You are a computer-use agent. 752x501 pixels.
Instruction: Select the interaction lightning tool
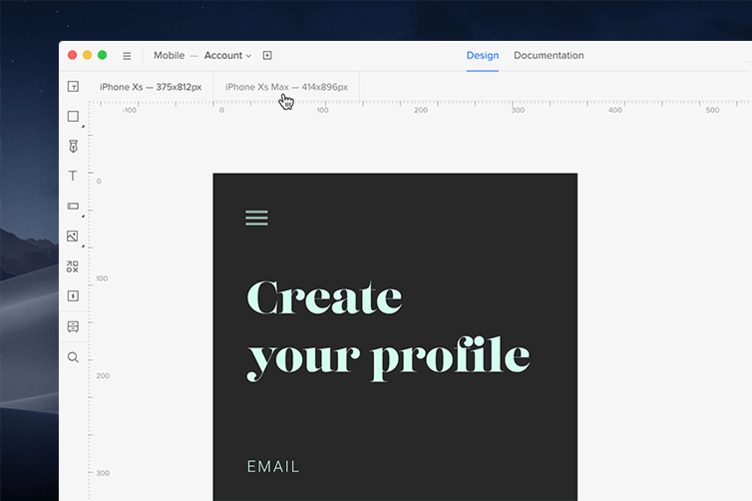click(73, 296)
